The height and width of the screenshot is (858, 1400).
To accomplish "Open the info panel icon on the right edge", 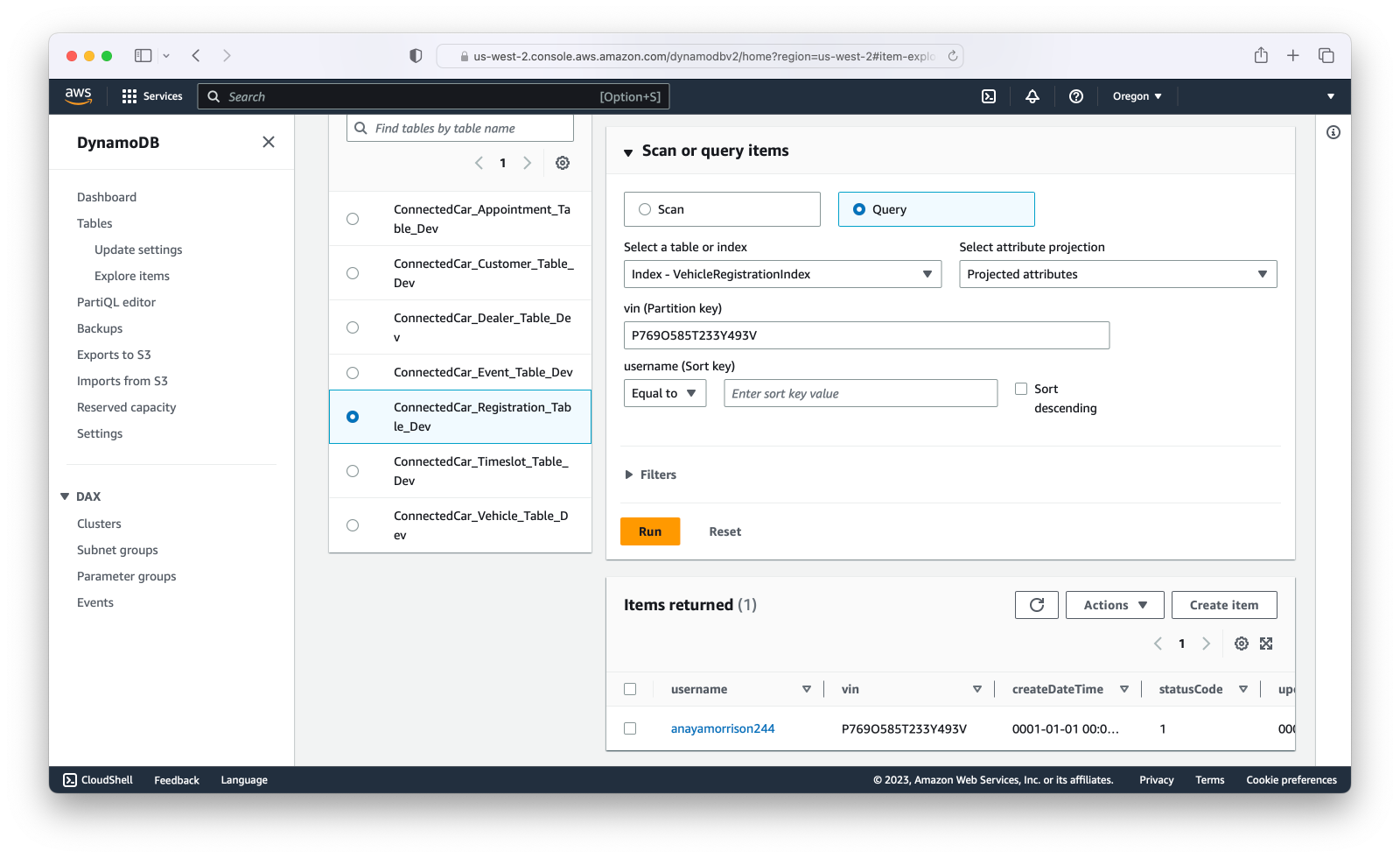I will tap(1333, 132).
